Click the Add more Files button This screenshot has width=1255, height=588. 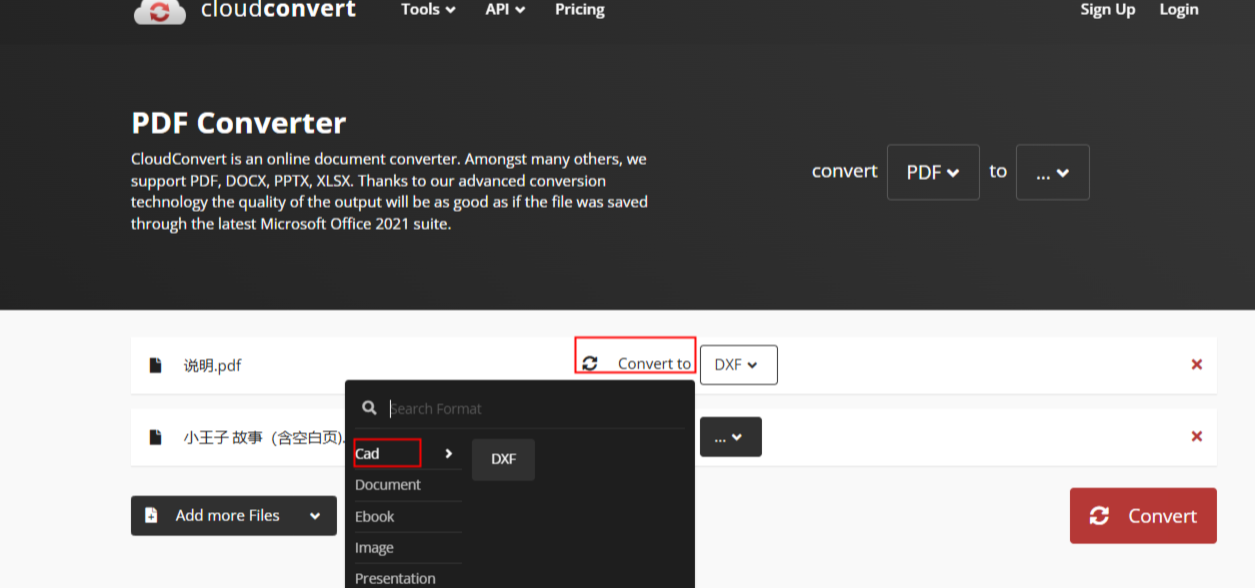pos(234,516)
